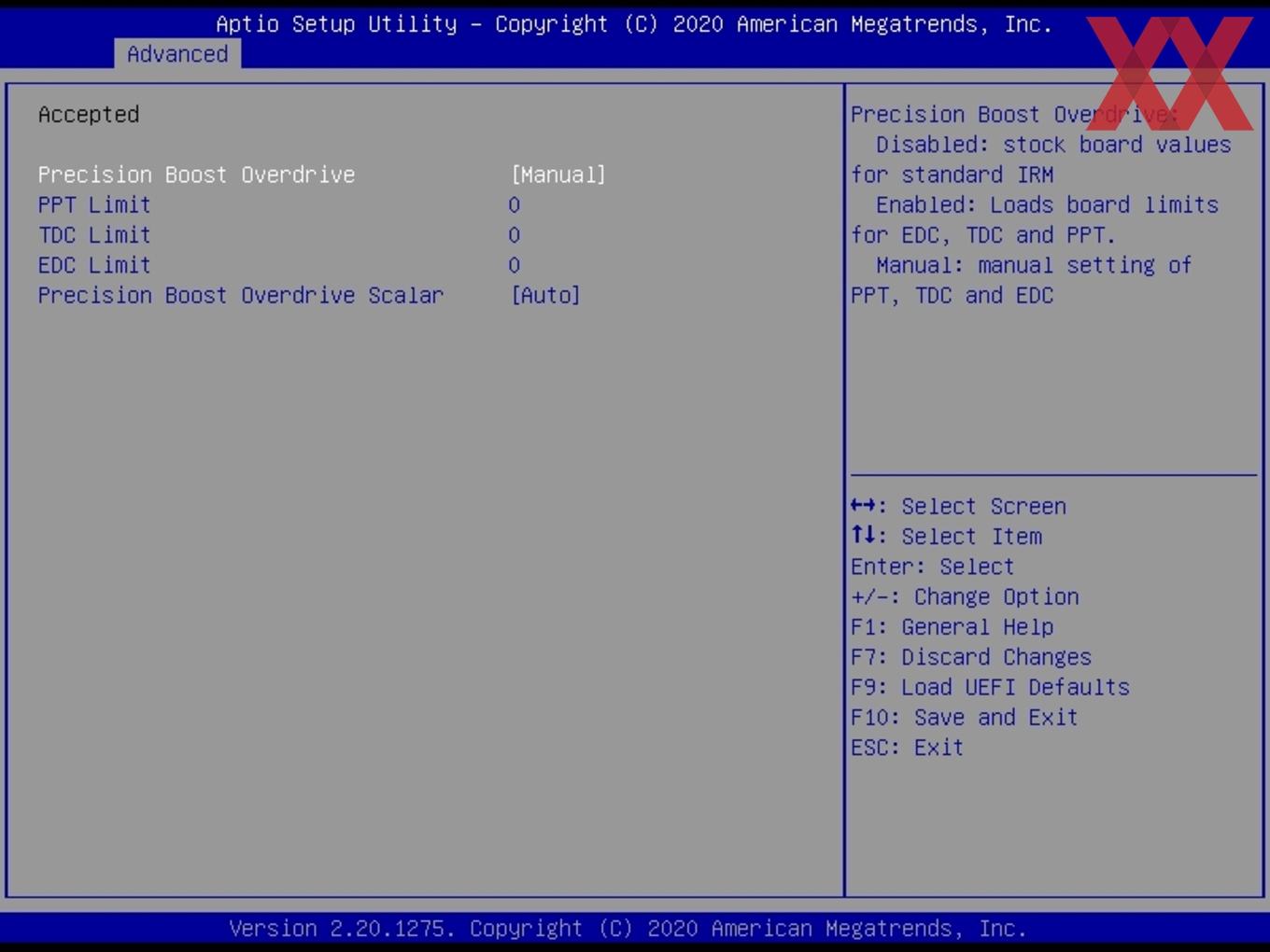Select the Precision Boost Overdrive setting label
This screenshot has height=952, width=1270.
coord(197,175)
